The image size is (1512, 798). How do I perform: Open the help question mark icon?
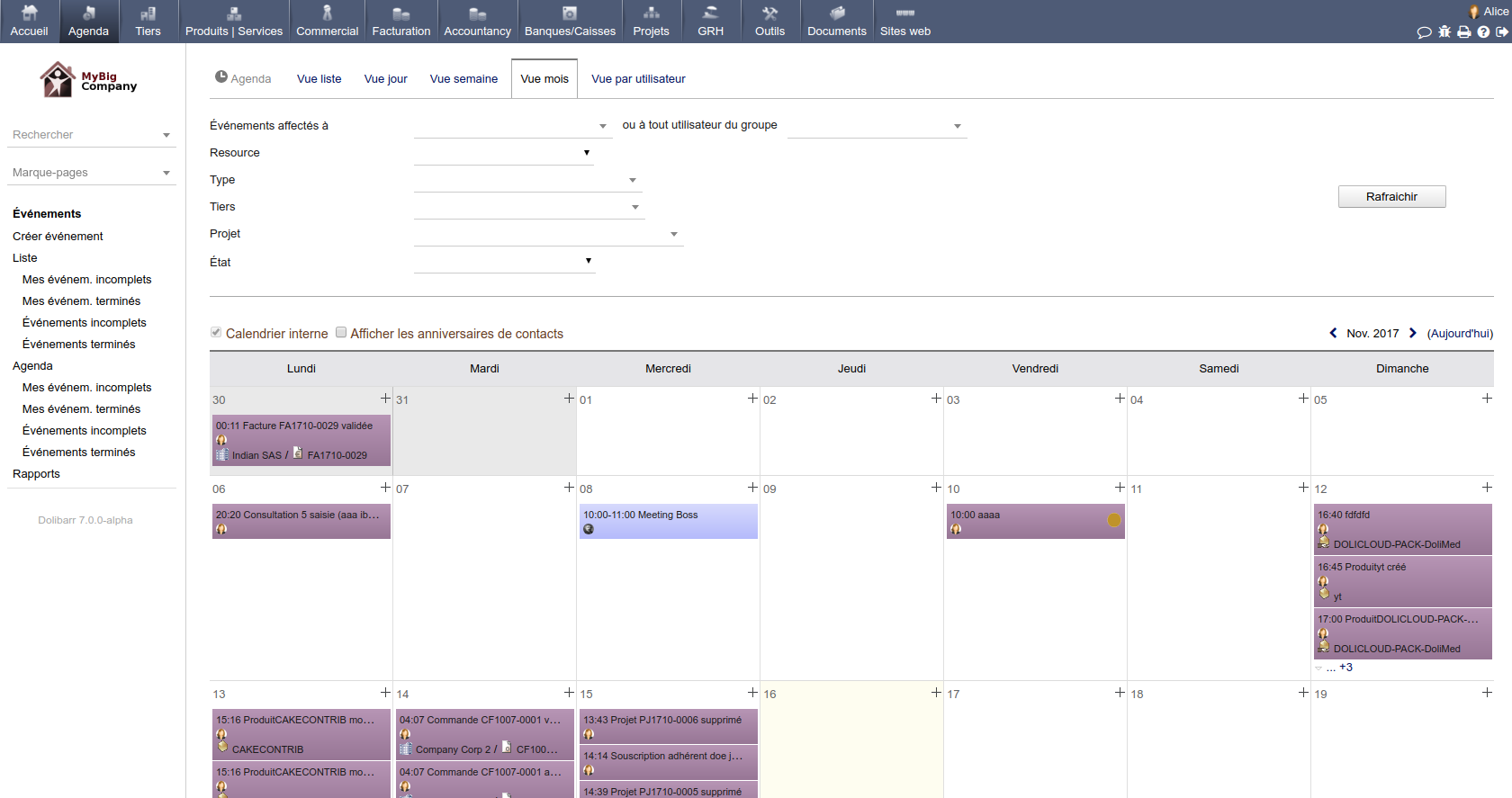pos(1483,32)
